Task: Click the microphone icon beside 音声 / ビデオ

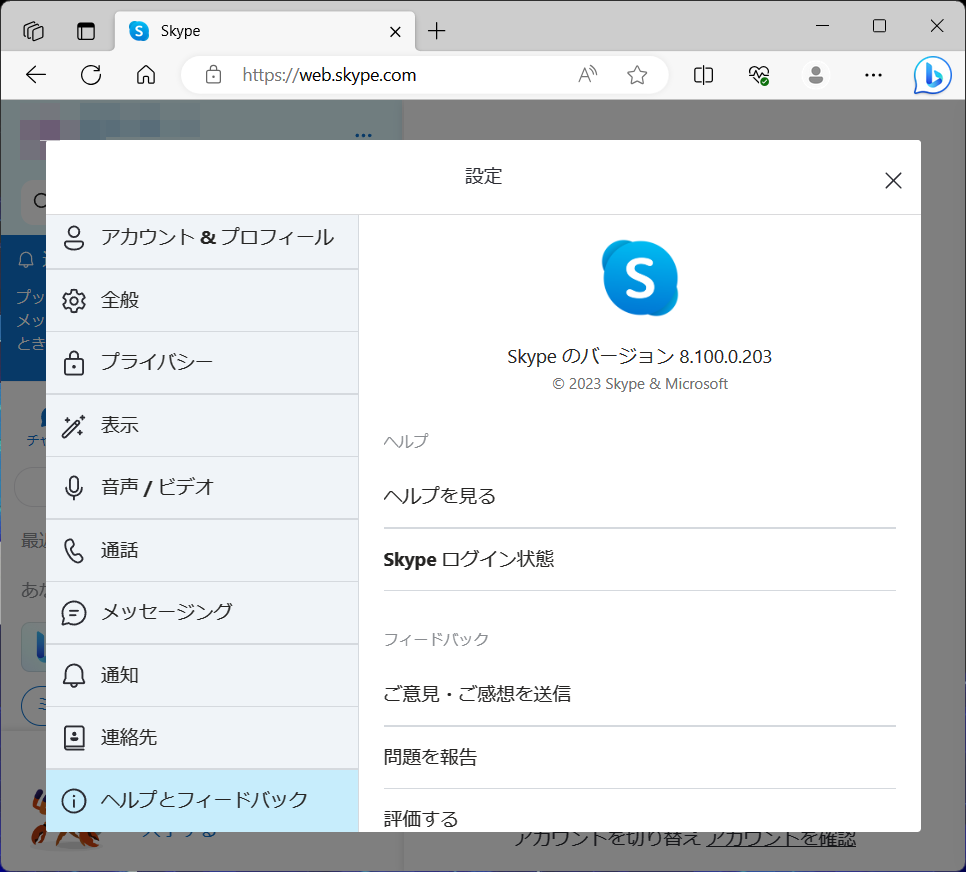Action: [x=74, y=488]
